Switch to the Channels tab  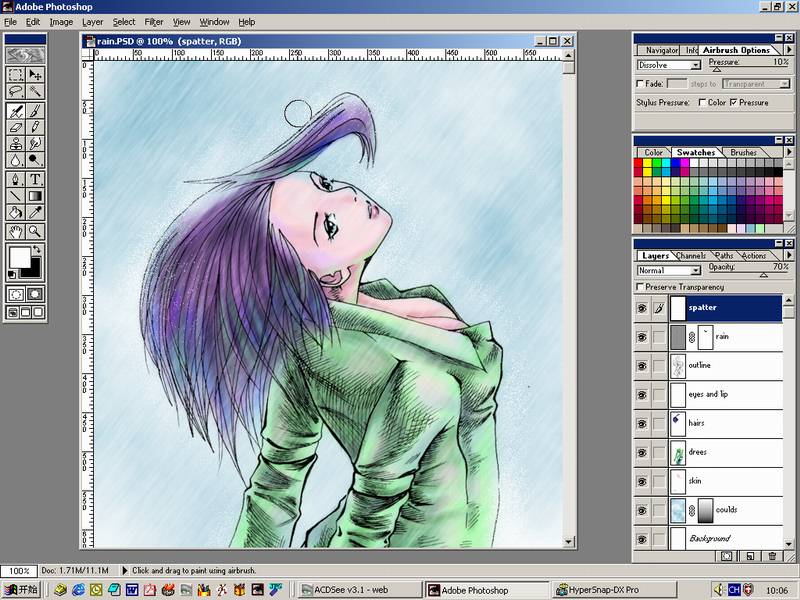691,256
